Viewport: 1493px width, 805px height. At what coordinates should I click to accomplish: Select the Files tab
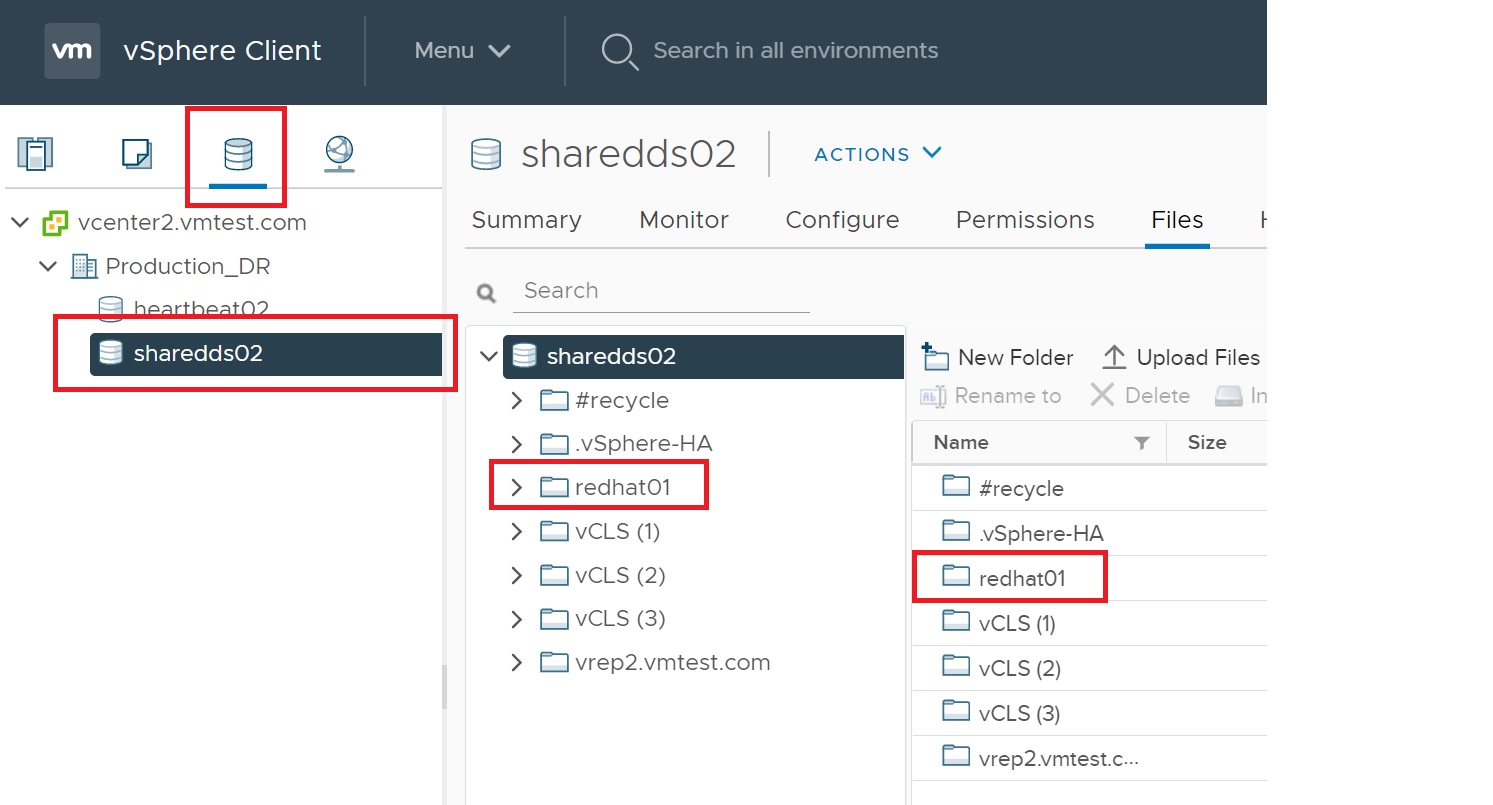point(1177,220)
